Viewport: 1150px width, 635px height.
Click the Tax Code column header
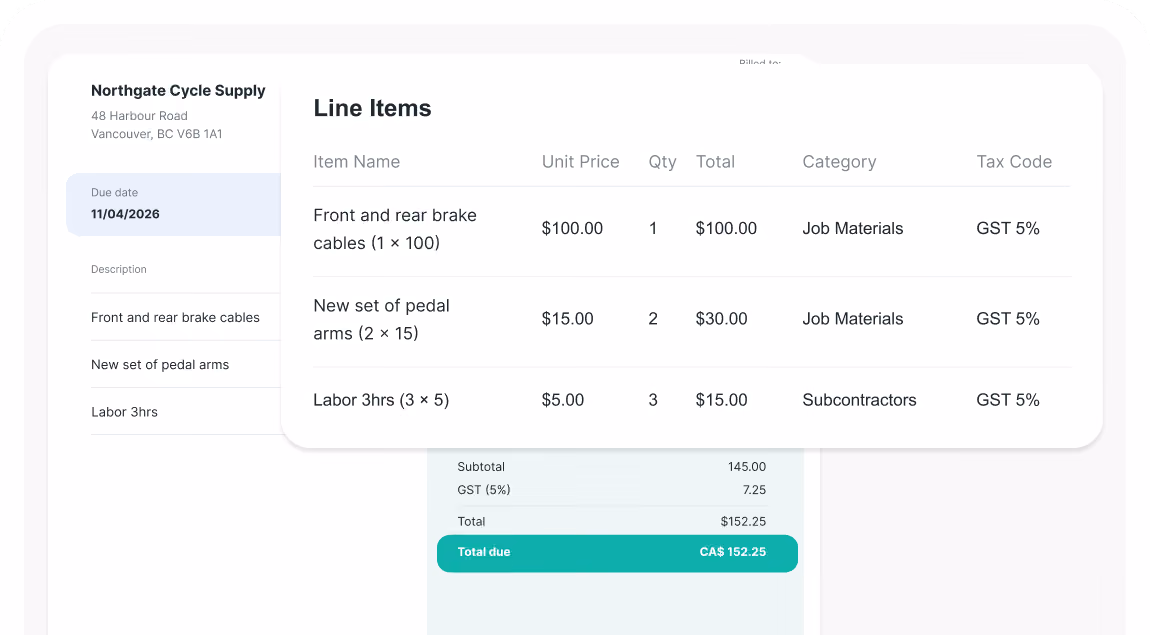(1014, 162)
